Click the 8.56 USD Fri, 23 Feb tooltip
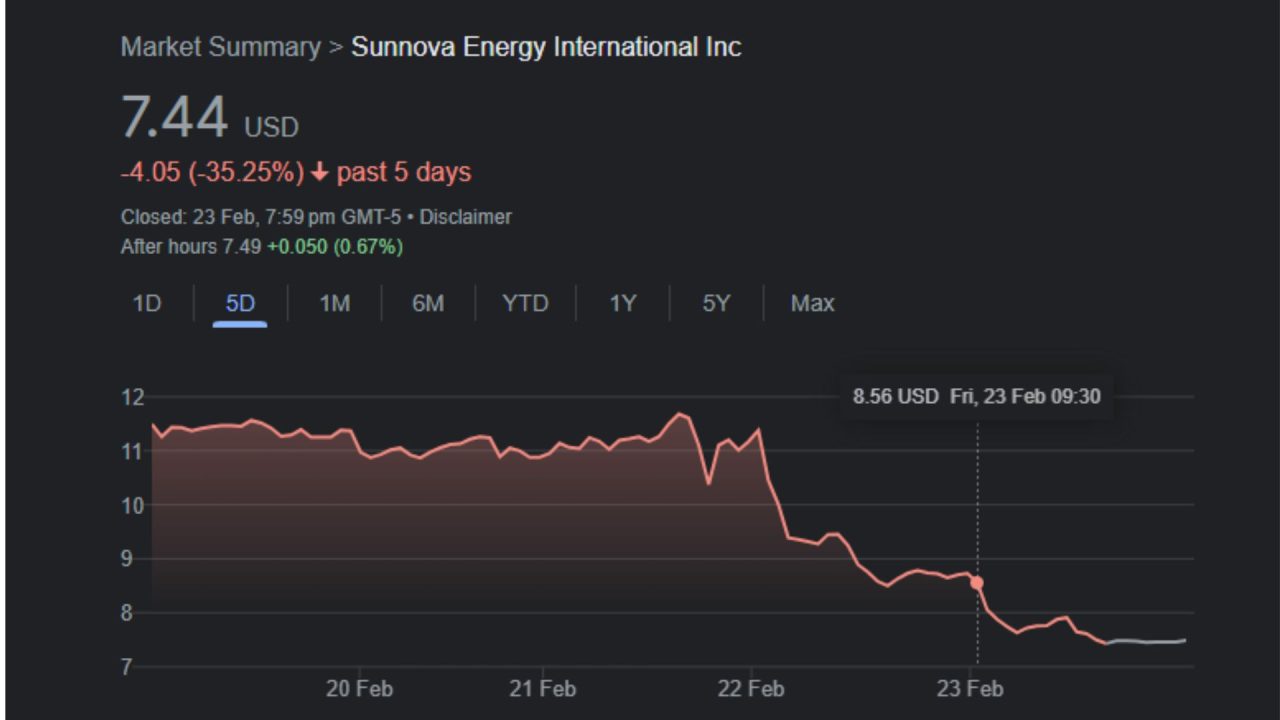 [x=976, y=396]
